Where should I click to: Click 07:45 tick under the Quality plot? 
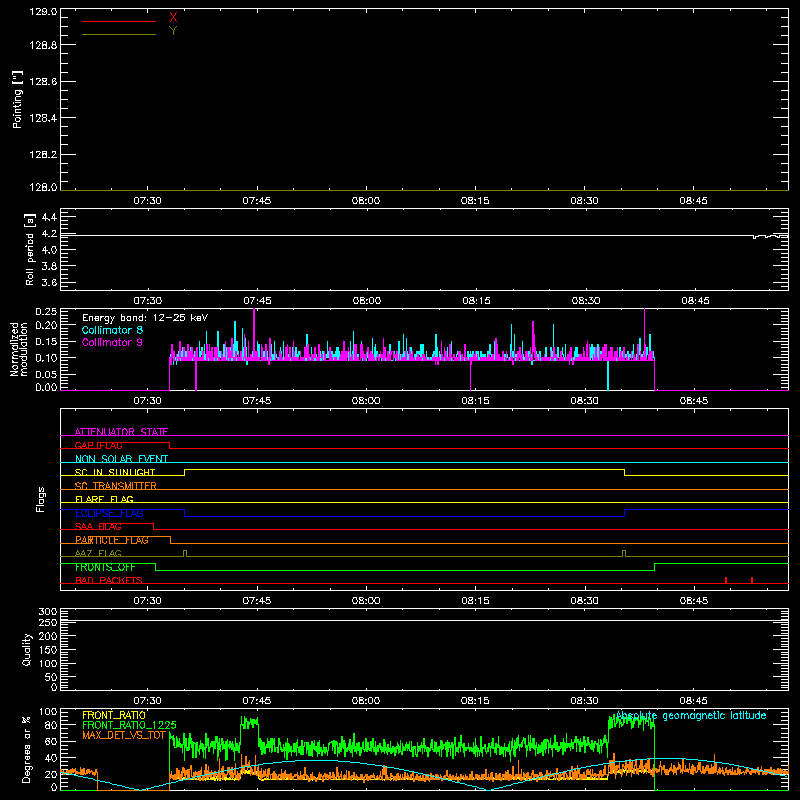click(x=257, y=701)
